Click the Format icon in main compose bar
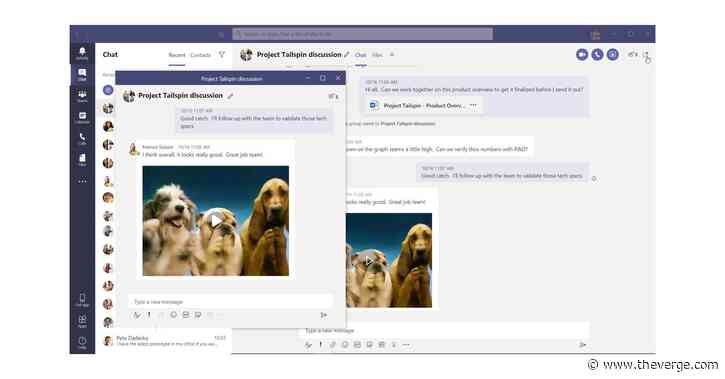 308,345
